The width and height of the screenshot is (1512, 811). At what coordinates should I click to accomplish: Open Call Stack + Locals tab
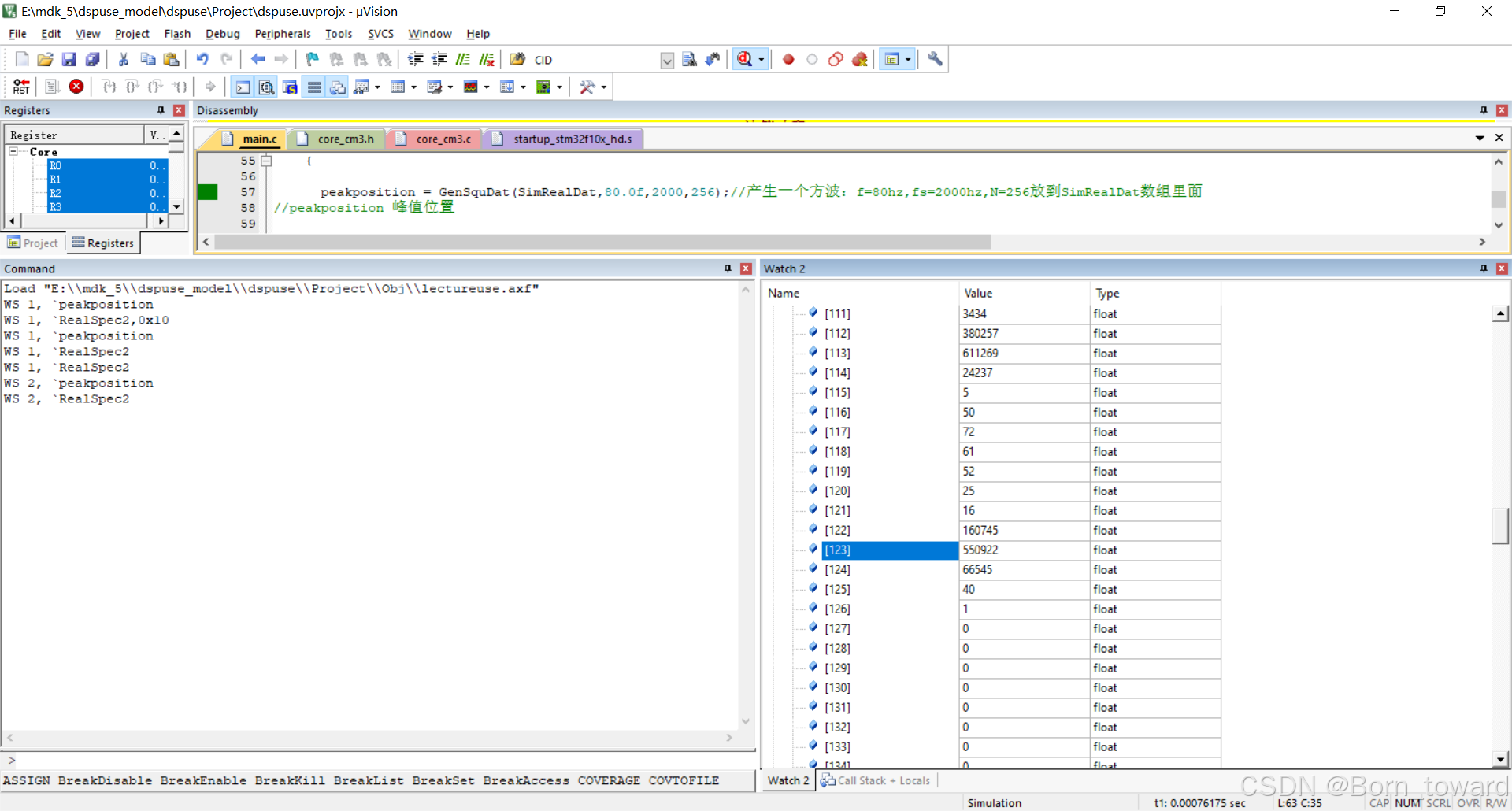[x=876, y=780]
